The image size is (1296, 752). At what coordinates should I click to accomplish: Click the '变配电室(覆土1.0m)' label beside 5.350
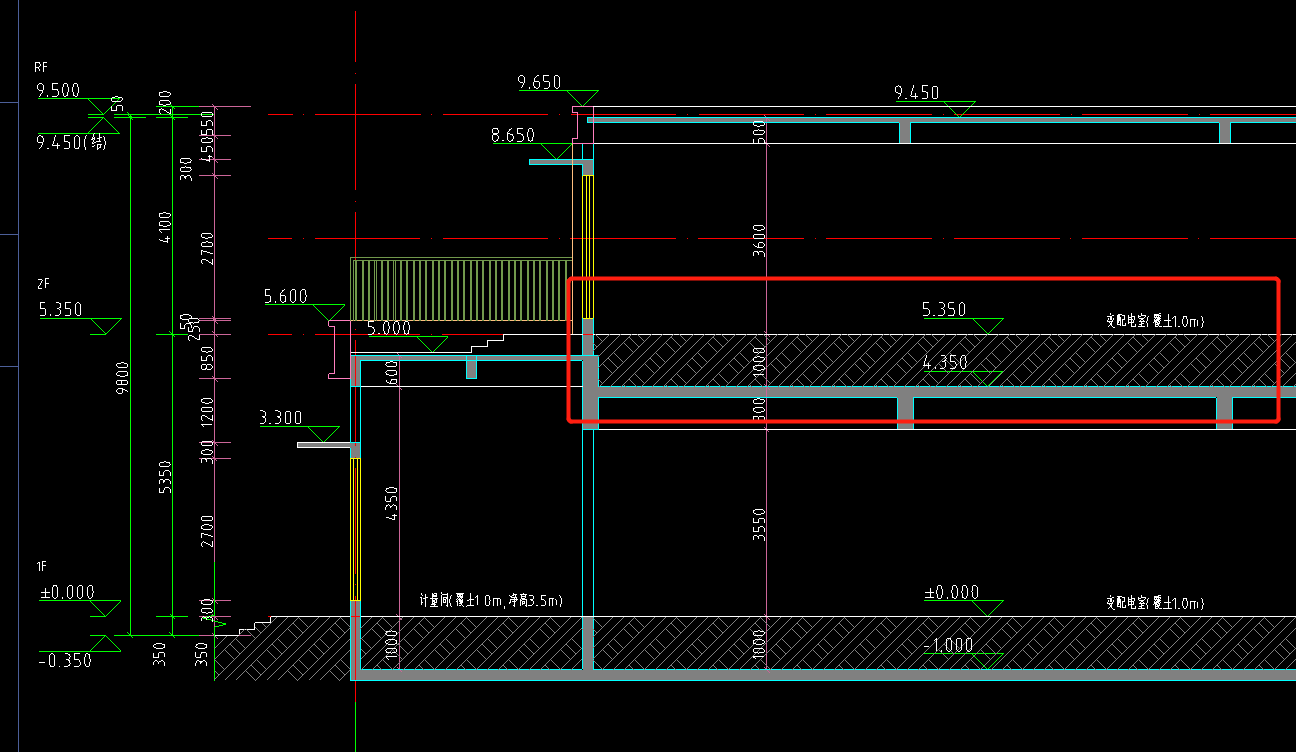pos(1154,321)
